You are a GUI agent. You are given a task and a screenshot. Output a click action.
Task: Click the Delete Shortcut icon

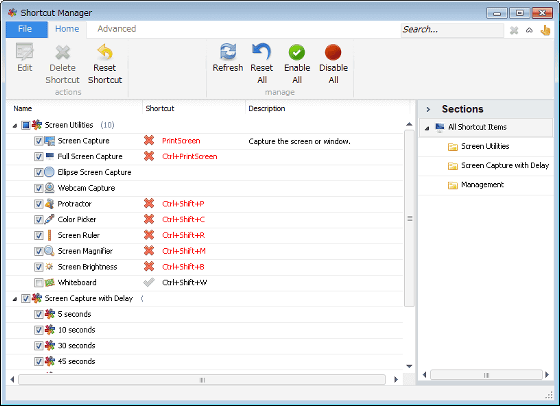62,52
